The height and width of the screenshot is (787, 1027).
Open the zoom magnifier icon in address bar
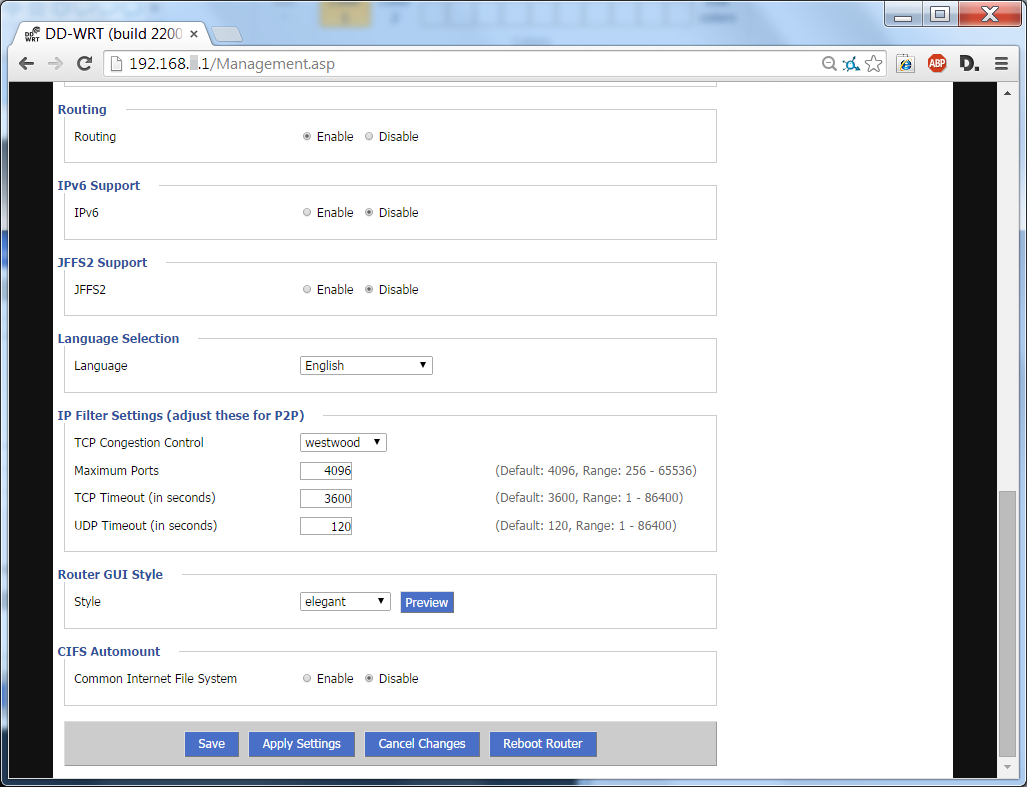[x=829, y=64]
